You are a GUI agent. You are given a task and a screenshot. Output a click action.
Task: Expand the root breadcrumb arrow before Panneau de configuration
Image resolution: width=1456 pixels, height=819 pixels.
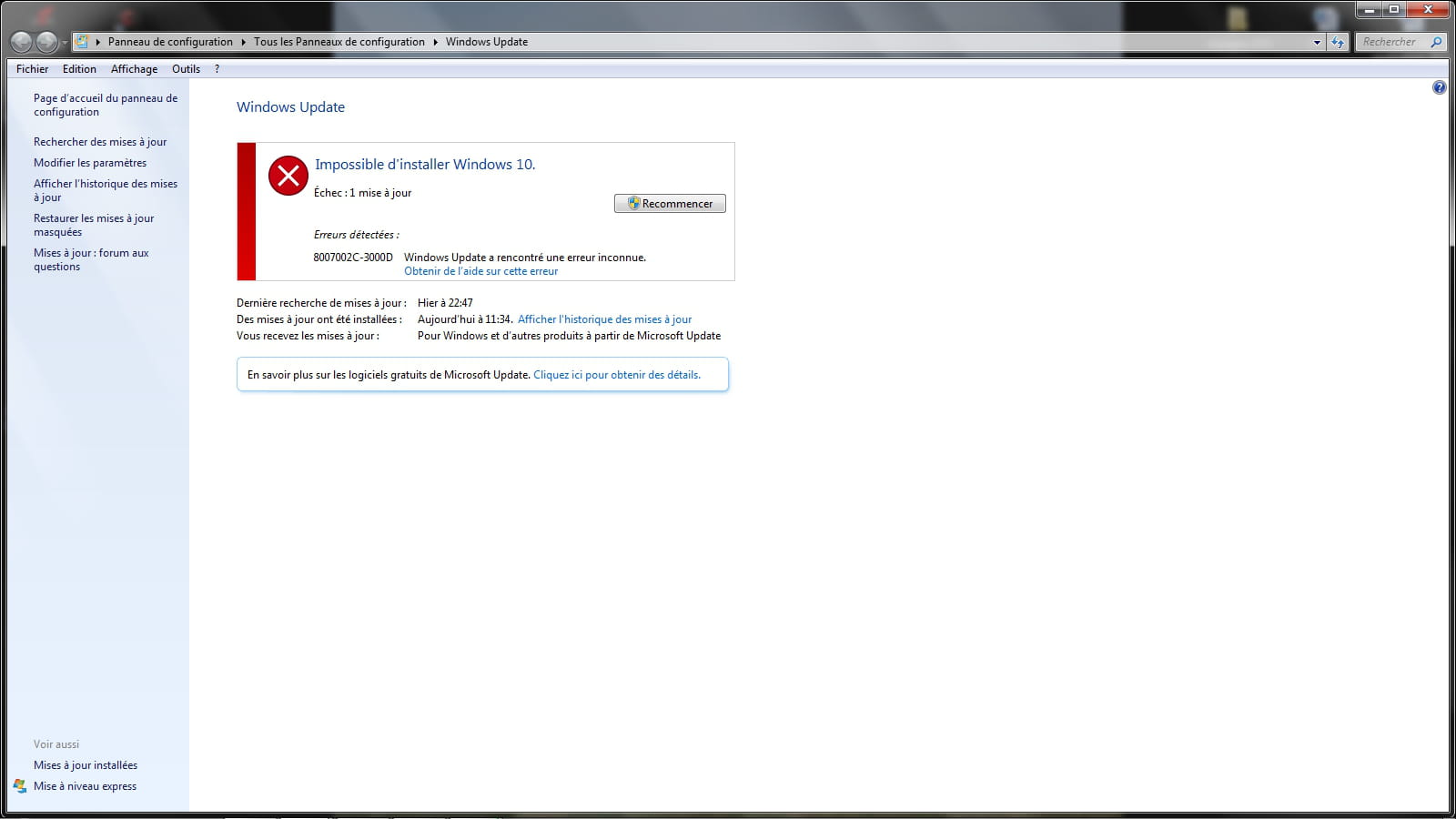[97, 42]
